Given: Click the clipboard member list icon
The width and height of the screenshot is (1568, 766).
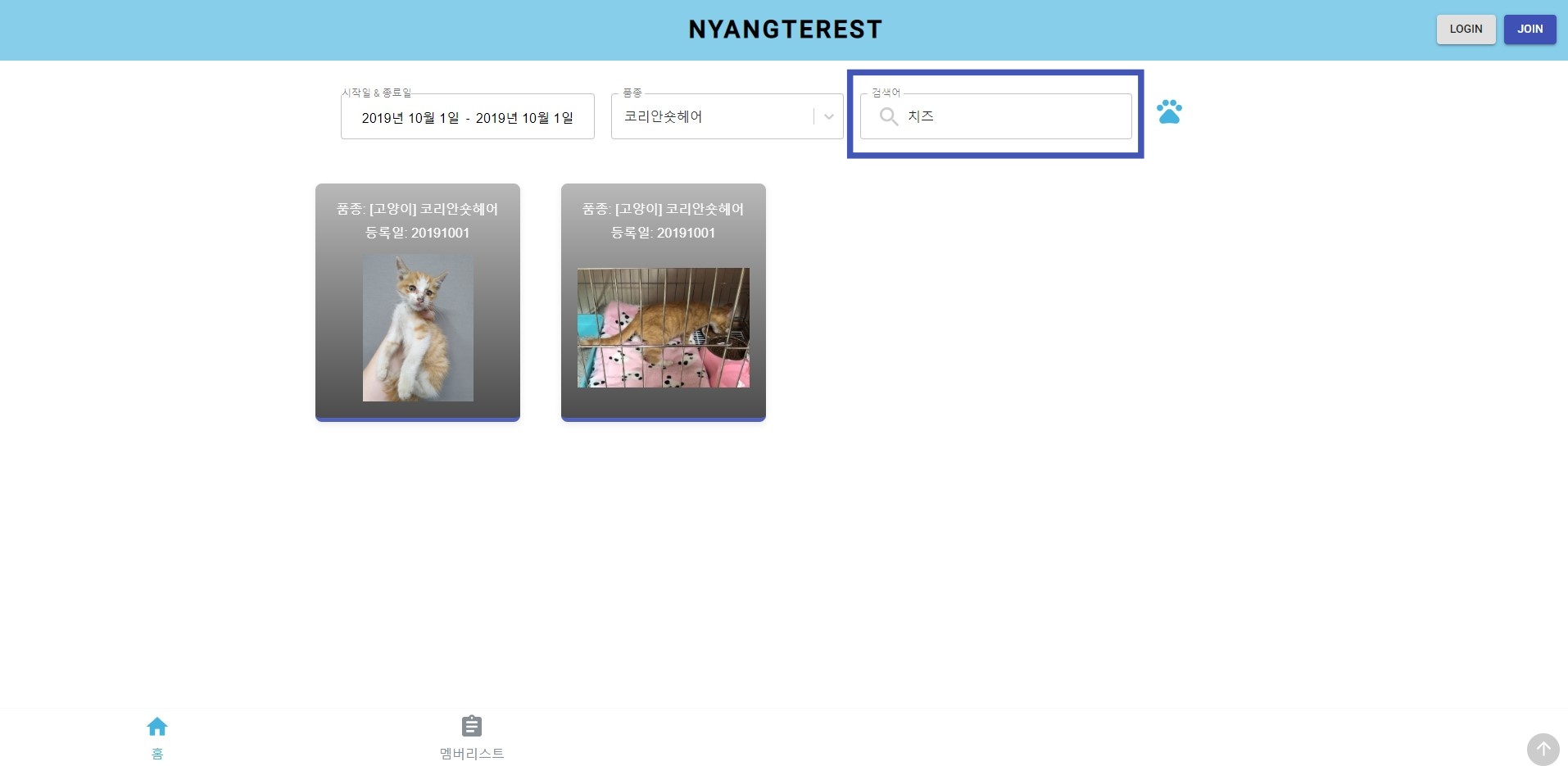Looking at the screenshot, I should [472, 727].
